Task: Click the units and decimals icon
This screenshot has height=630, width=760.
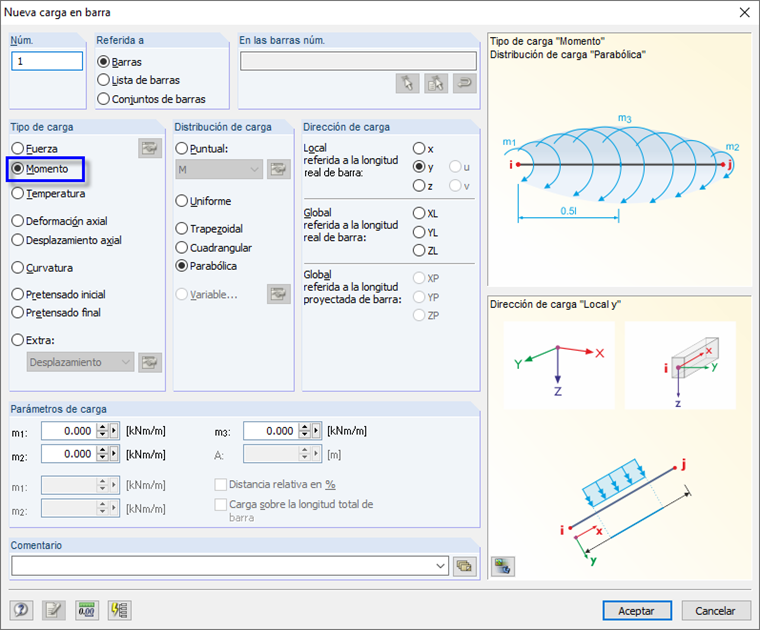Action: click(x=87, y=610)
